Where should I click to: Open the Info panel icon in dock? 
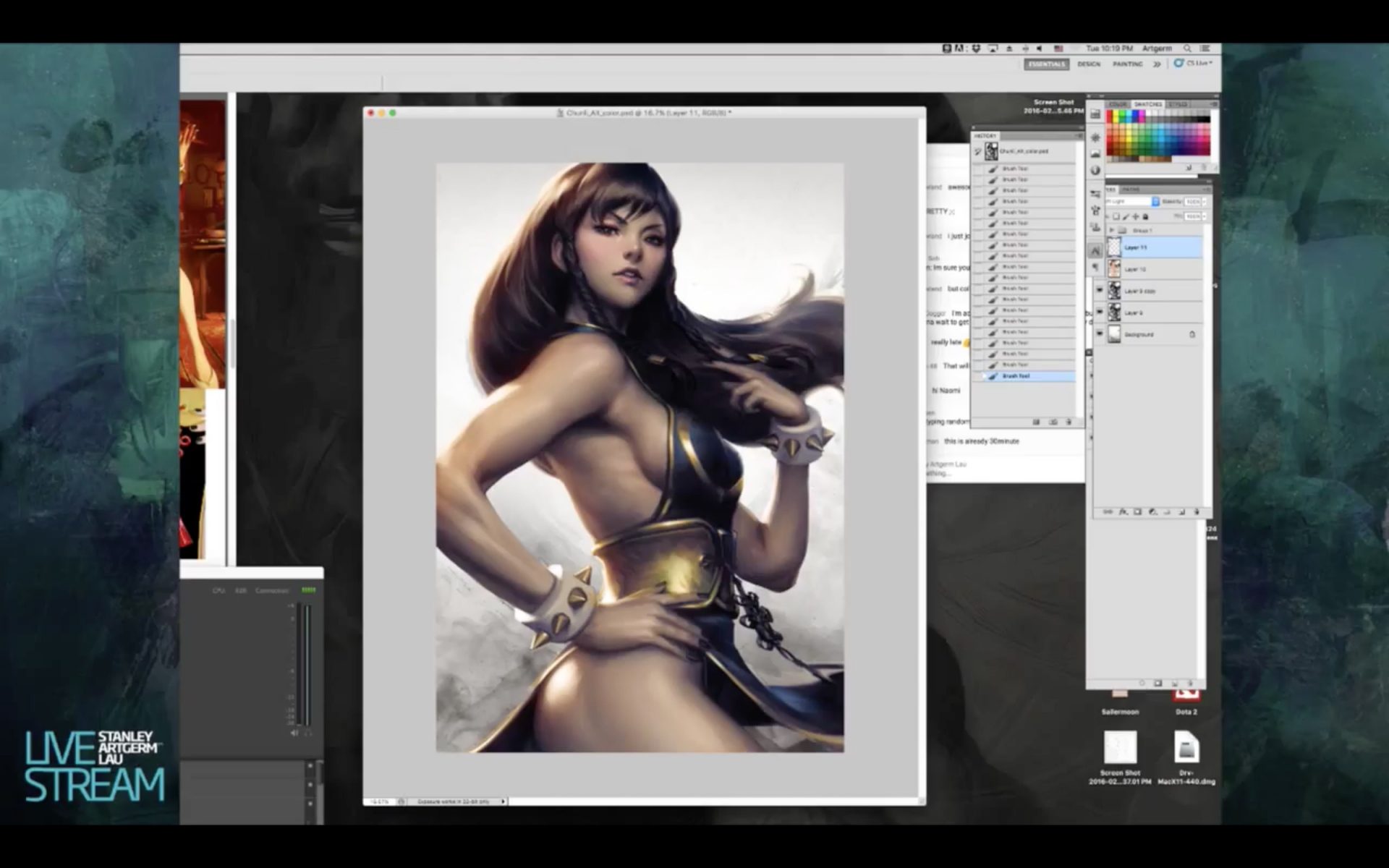pos(1095,170)
